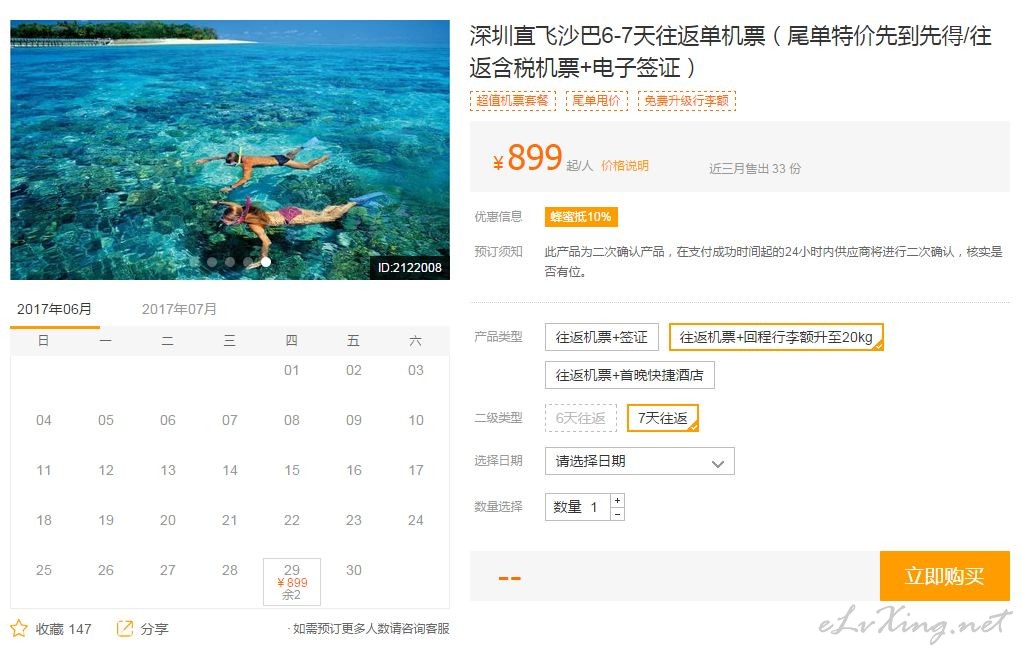Screen dimensions: 1023x657
Task: Click the 近三月售出 33 份 sales text
Action: [x=755, y=168]
